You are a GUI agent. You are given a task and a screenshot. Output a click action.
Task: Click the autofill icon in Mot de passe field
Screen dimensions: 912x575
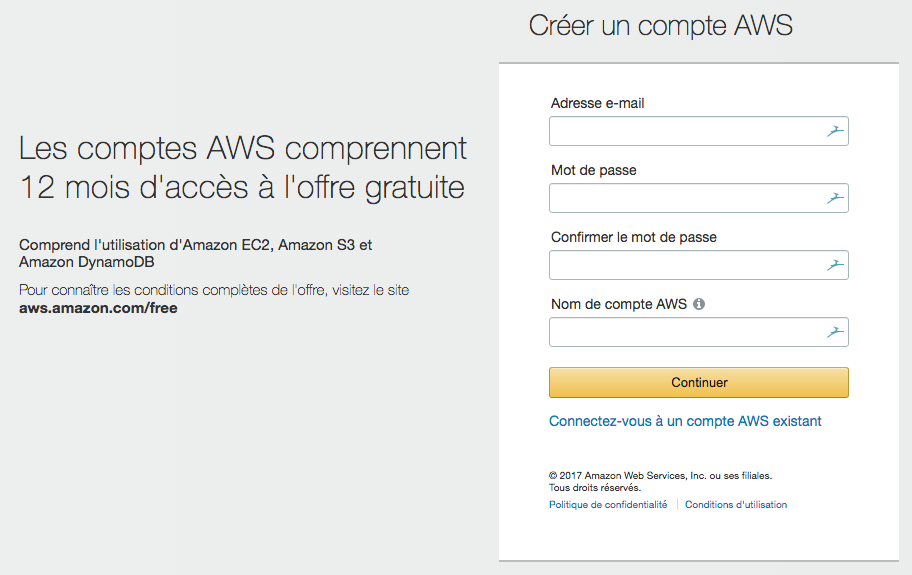[835, 198]
